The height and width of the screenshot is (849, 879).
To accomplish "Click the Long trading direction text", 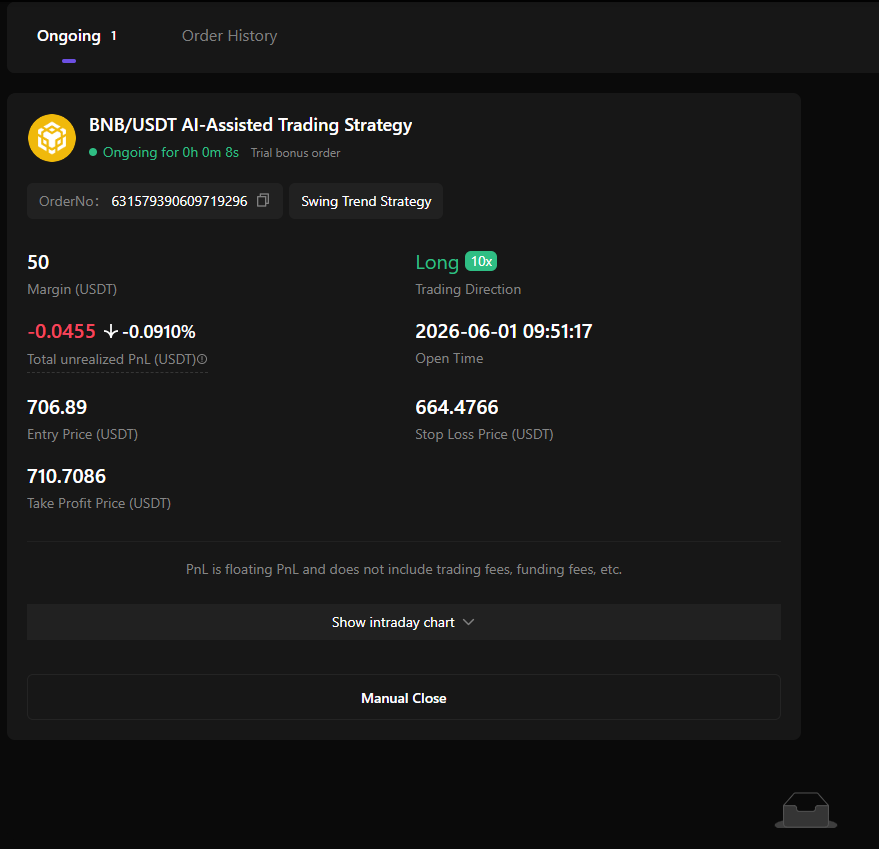I will point(437,262).
